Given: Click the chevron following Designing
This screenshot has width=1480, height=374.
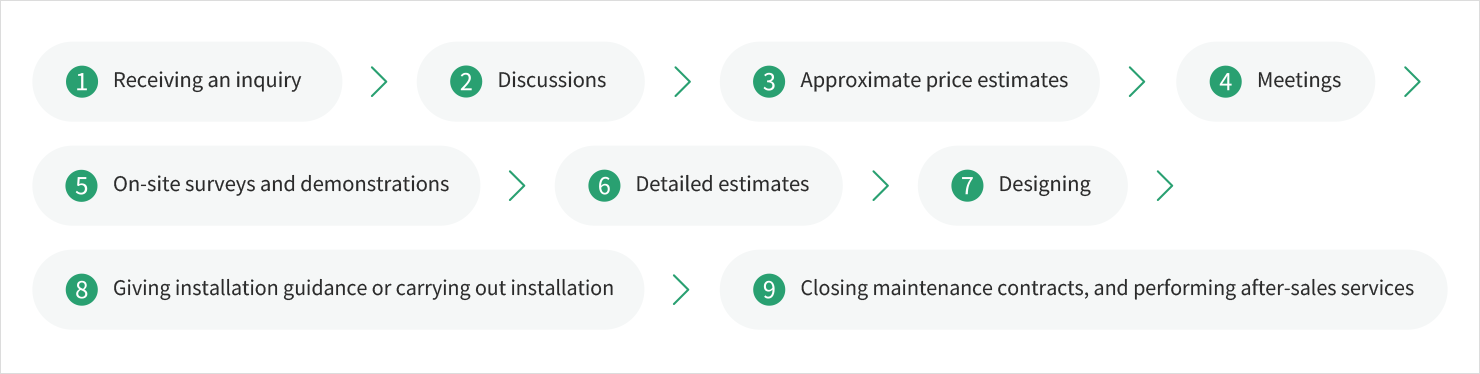Looking at the screenshot, I should coord(1164,186).
